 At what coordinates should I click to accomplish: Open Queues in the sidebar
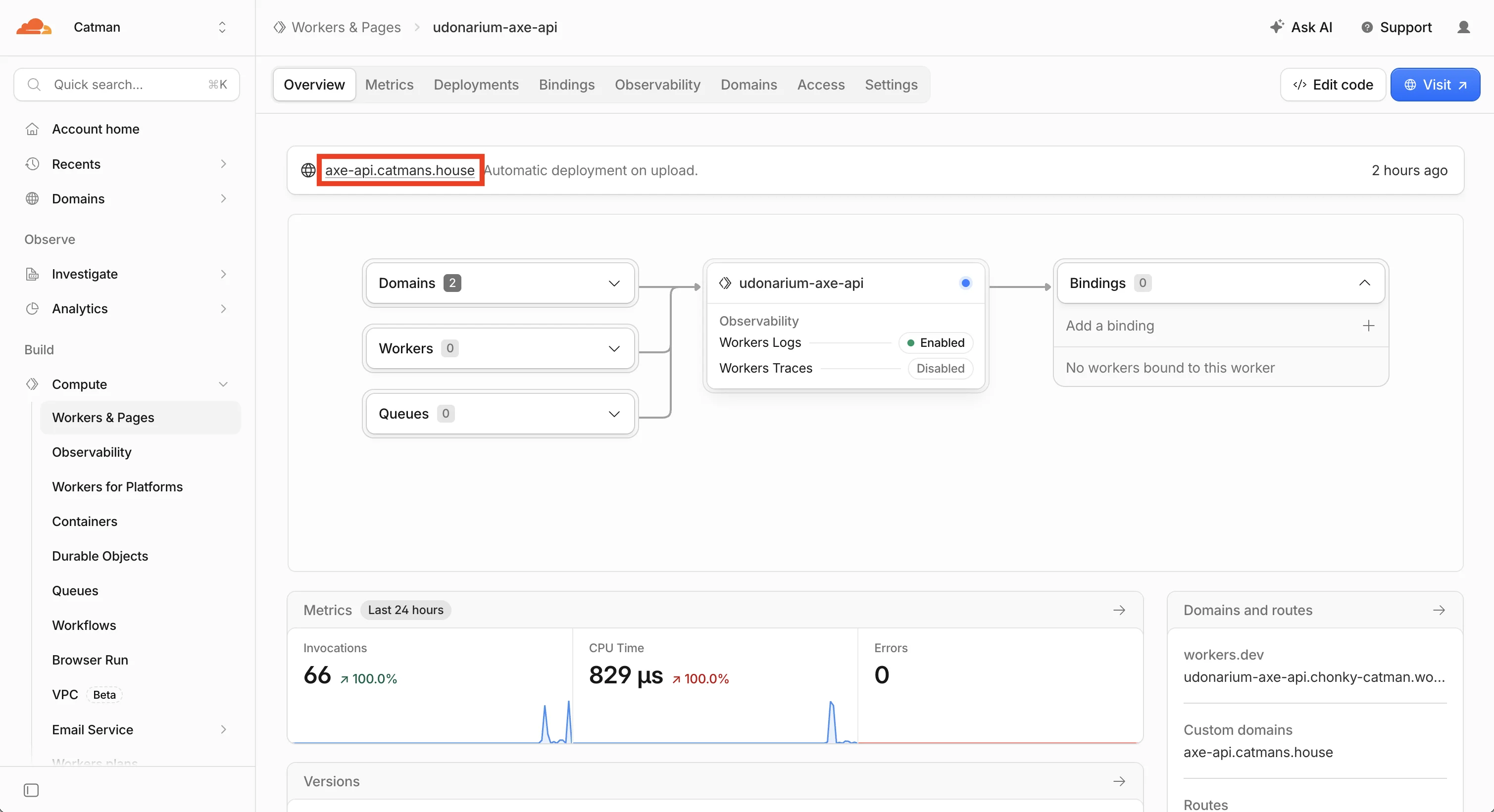(75, 591)
